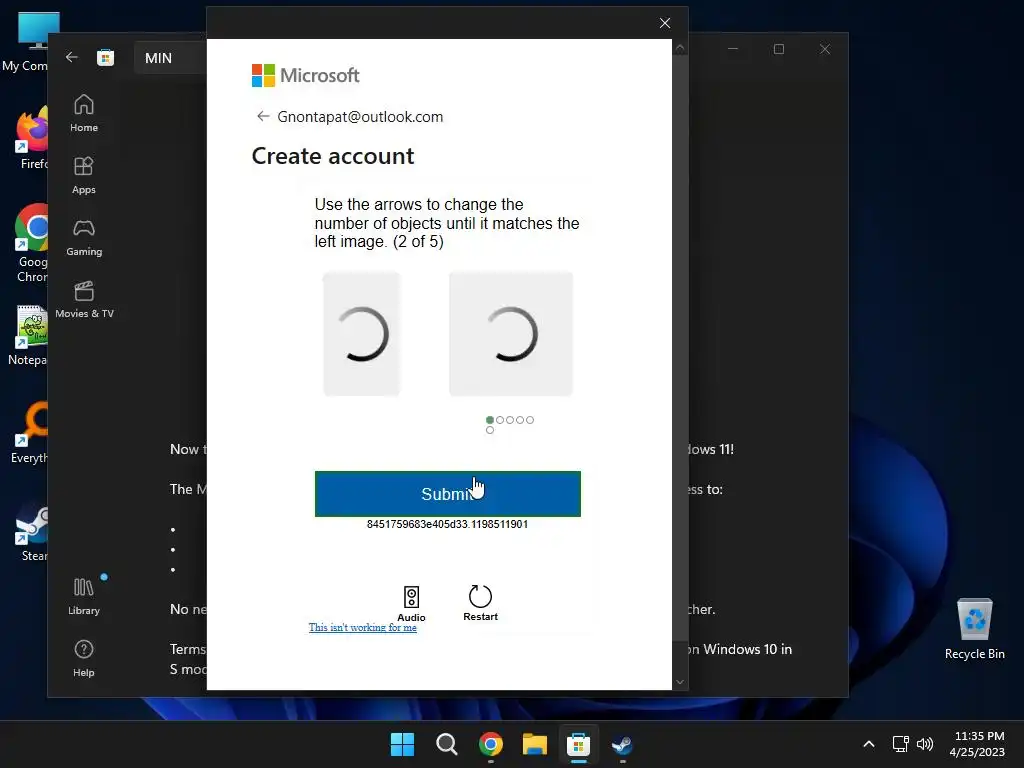Open Steam from taskbar

pos(622,744)
